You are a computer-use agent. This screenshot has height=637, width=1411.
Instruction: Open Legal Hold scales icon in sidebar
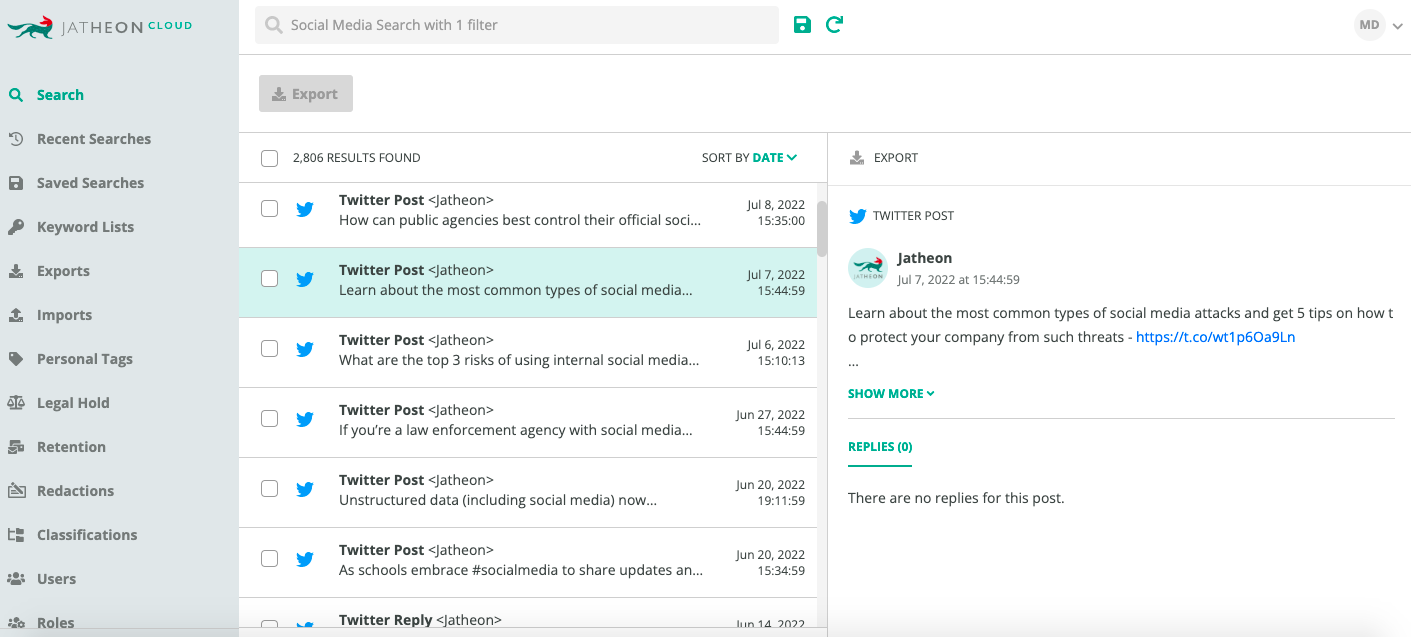coord(16,403)
